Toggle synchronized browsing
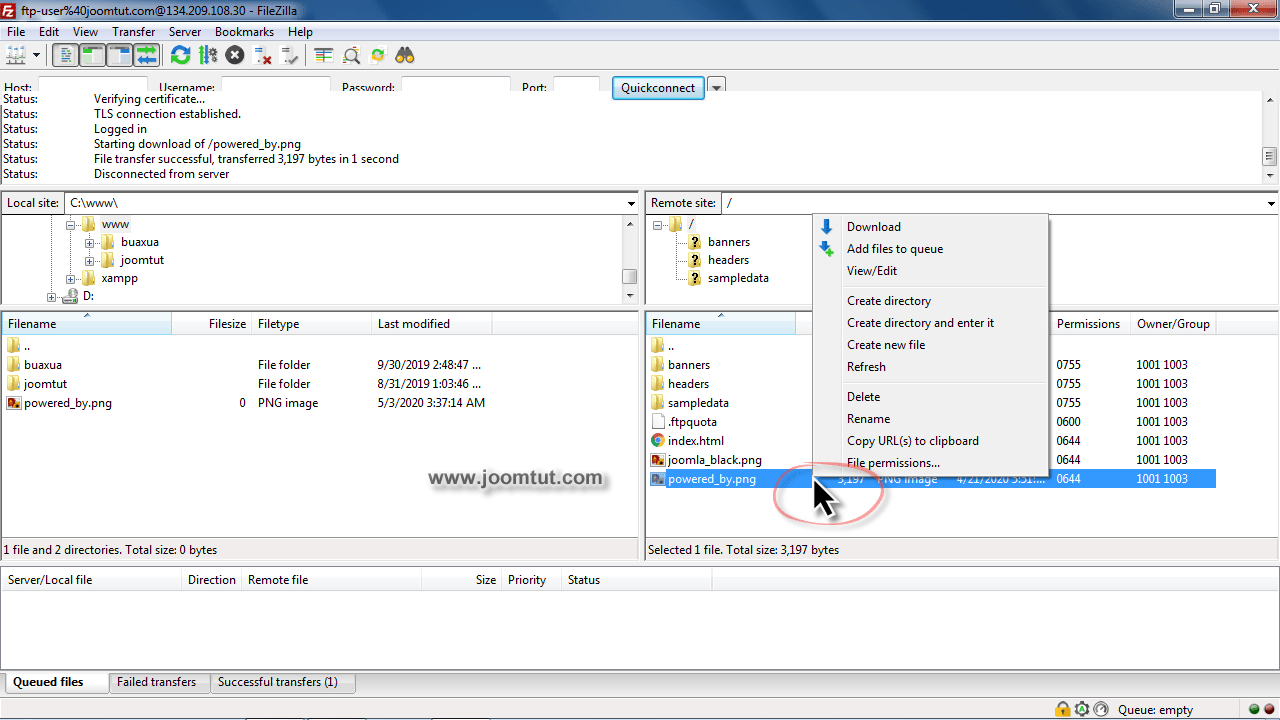Screen dimensions: 1280x720 click(378, 55)
